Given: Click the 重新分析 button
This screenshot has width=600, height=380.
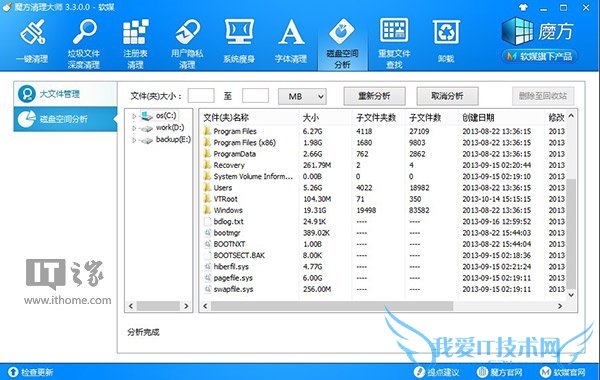Looking at the screenshot, I should pos(374,96).
